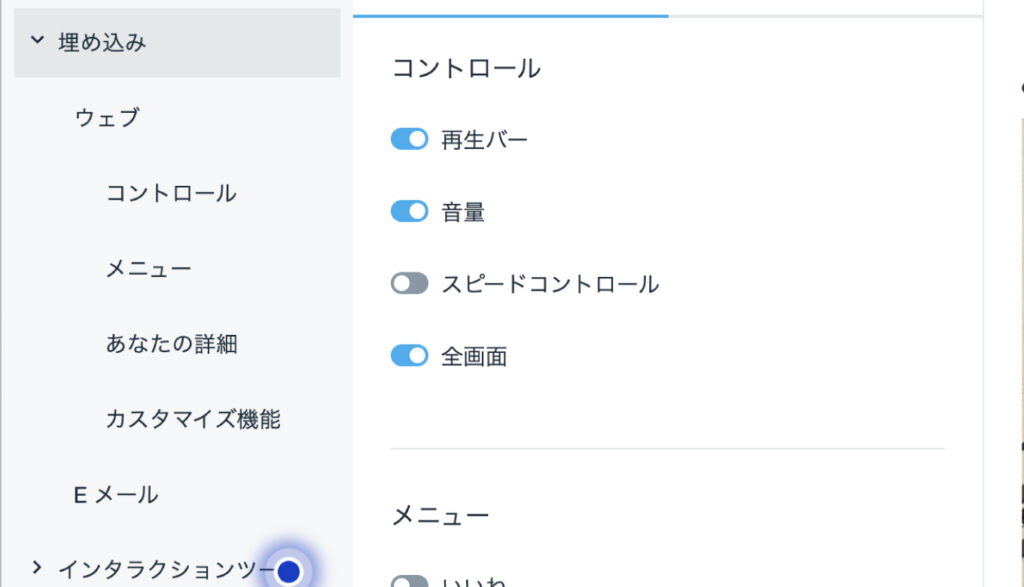The image size is (1024, 587).
Task: Click the スピードコントロール label text
Action: point(550,284)
